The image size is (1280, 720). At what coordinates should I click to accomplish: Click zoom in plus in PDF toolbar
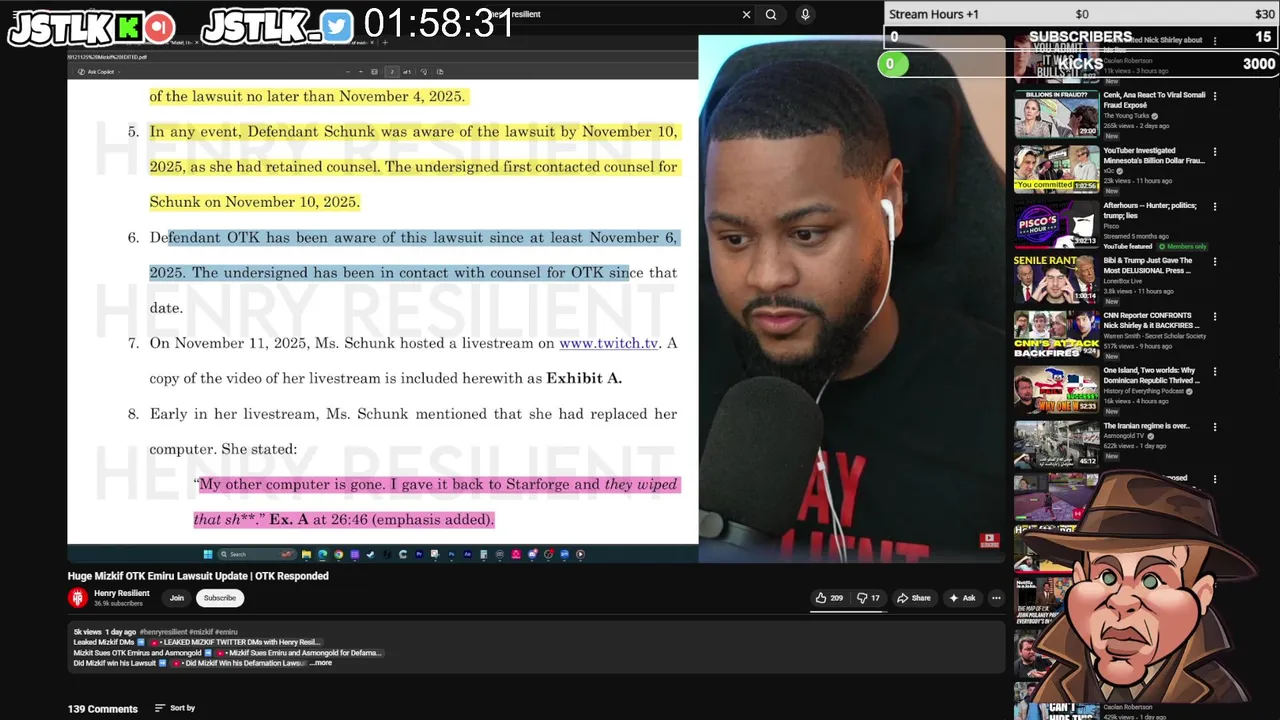point(361,72)
